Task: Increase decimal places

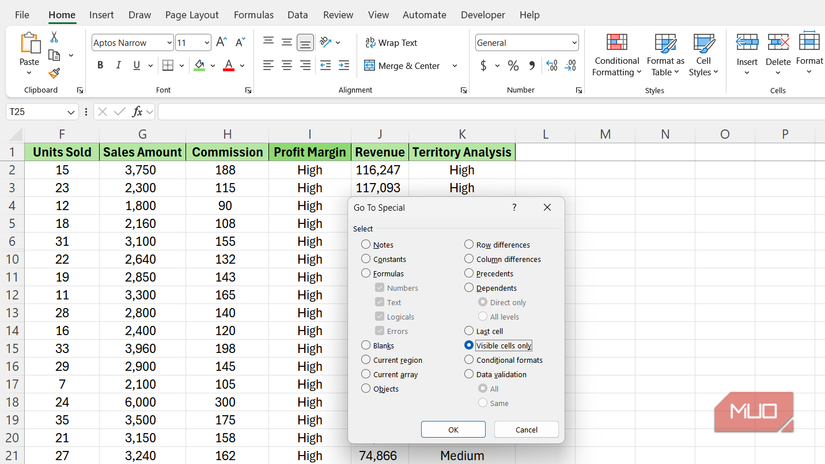Action: click(x=551, y=66)
